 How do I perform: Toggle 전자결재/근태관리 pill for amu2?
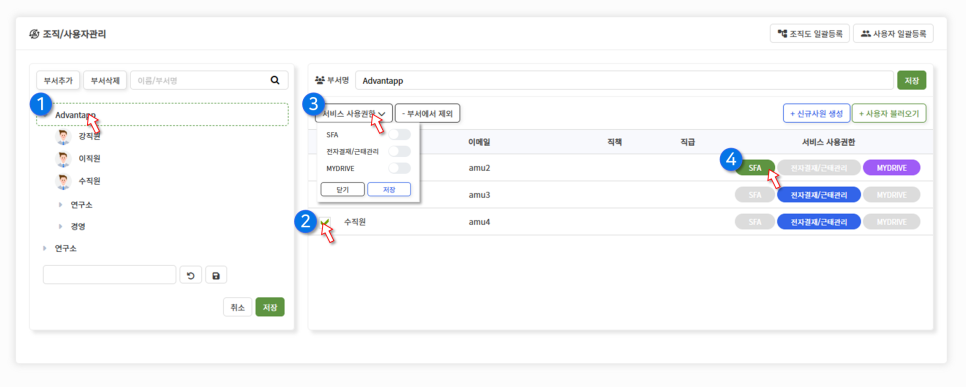[x=819, y=168]
